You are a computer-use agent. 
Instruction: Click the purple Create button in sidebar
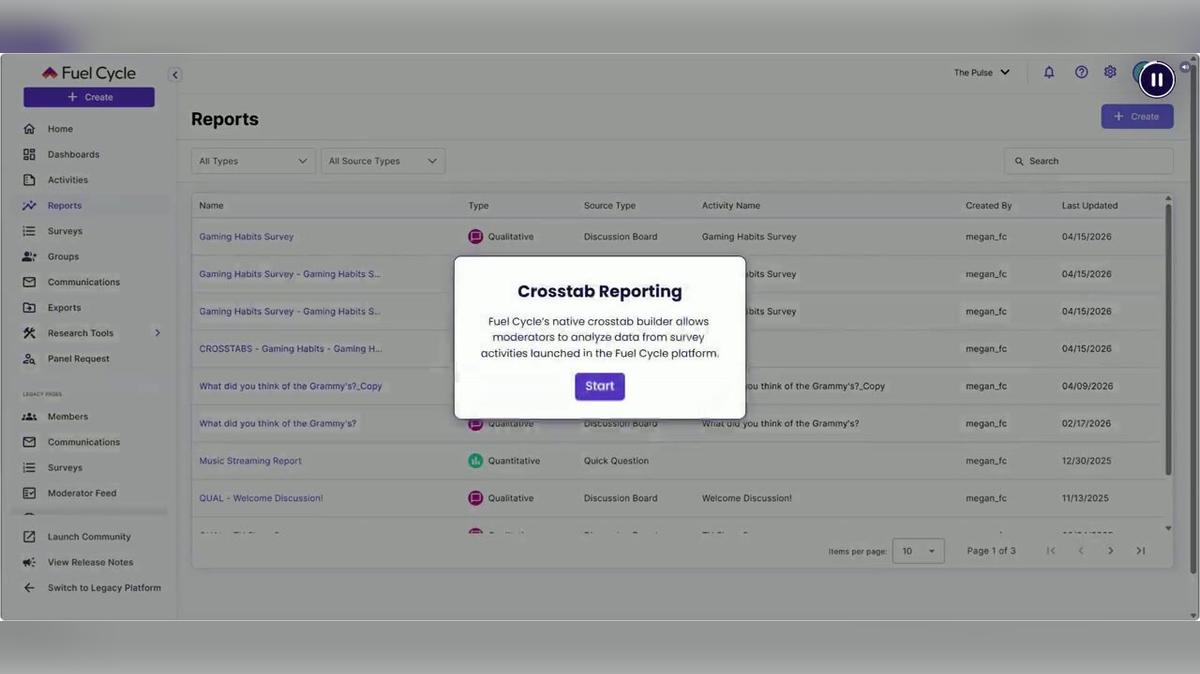click(89, 97)
